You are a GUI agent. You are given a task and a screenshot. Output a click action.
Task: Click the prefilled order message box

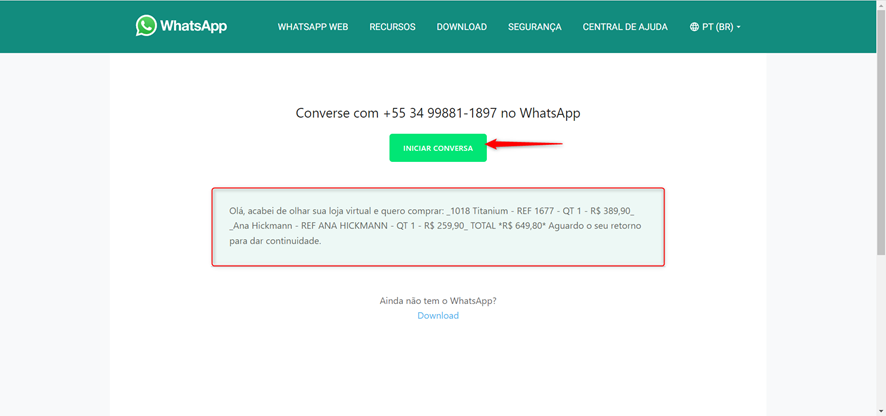(x=438, y=226)
